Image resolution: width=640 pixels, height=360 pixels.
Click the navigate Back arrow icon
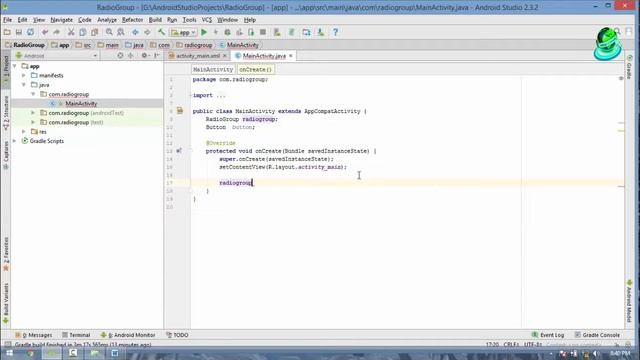coord(135,32)
